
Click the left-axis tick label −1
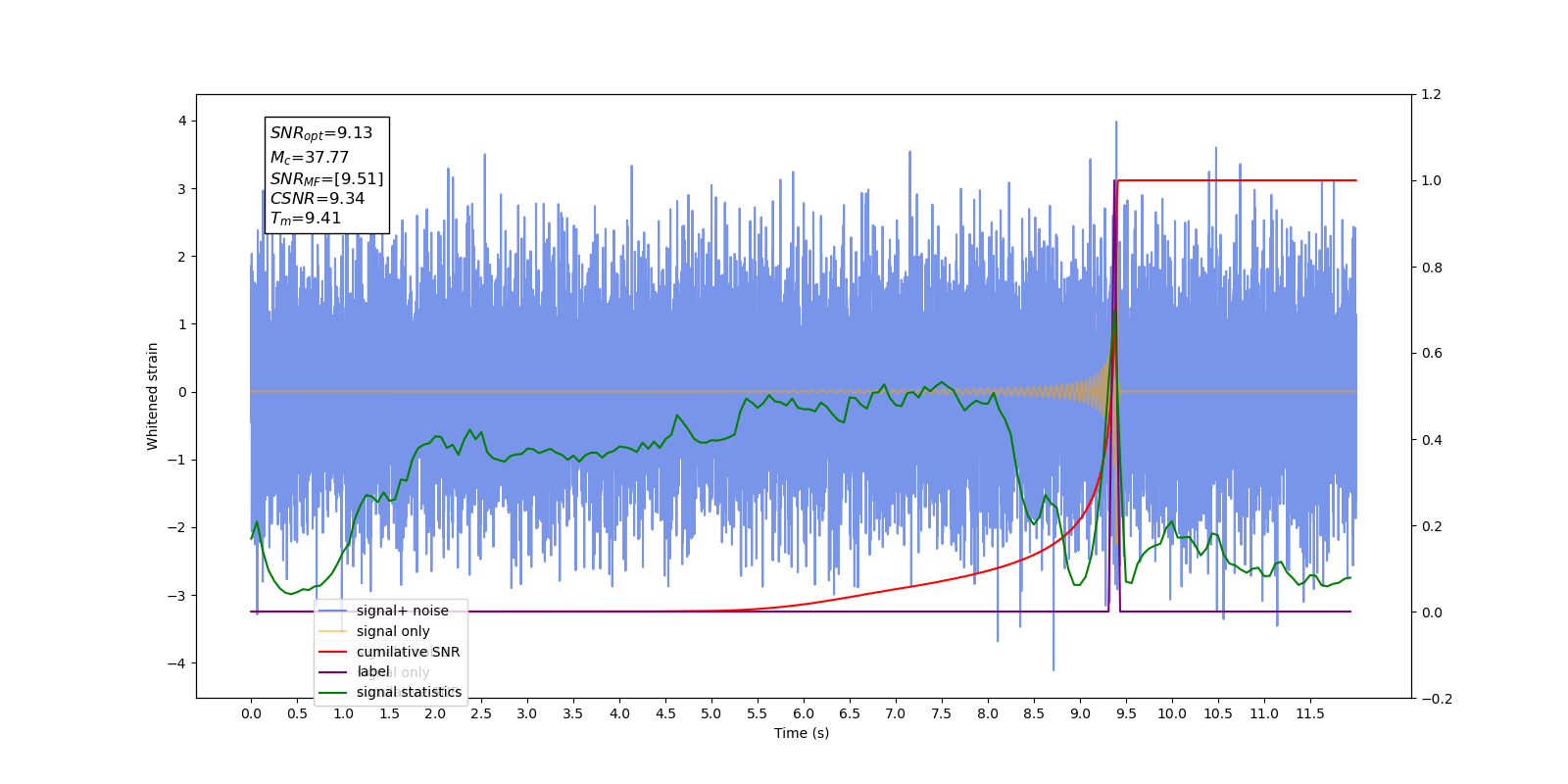pos(177,460)
